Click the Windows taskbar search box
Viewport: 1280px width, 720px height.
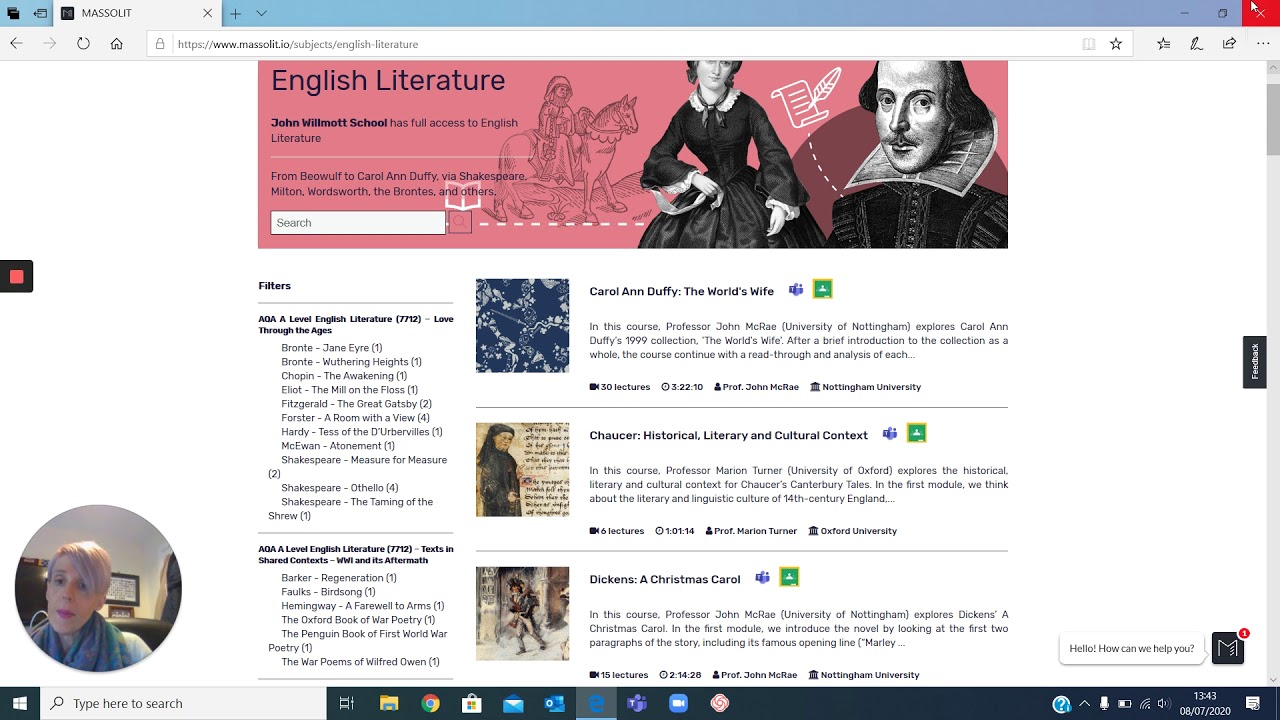click(183, 703)
